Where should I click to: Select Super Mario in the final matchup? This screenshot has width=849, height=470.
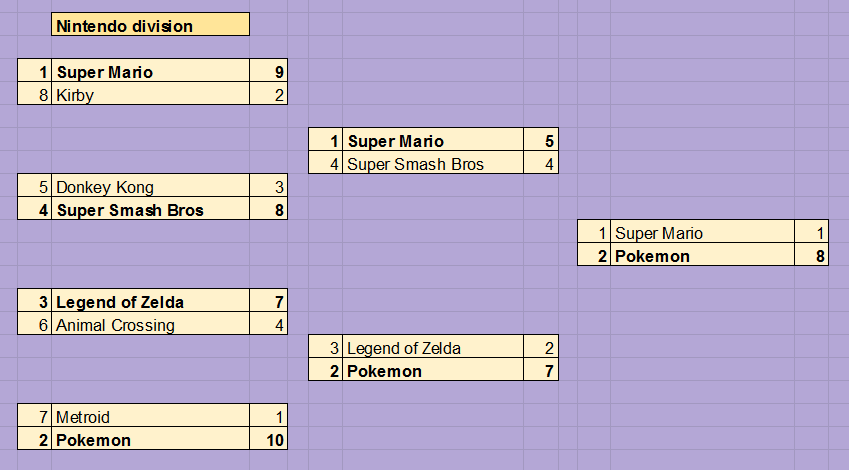click(x=702, y=231)
